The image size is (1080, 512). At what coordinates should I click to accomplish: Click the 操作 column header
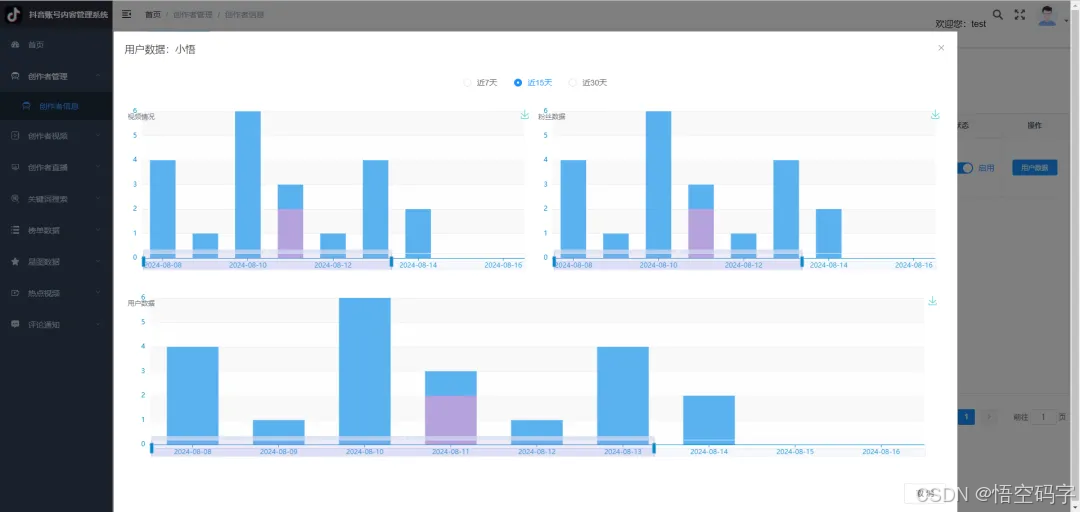[x=1035, y=125]
